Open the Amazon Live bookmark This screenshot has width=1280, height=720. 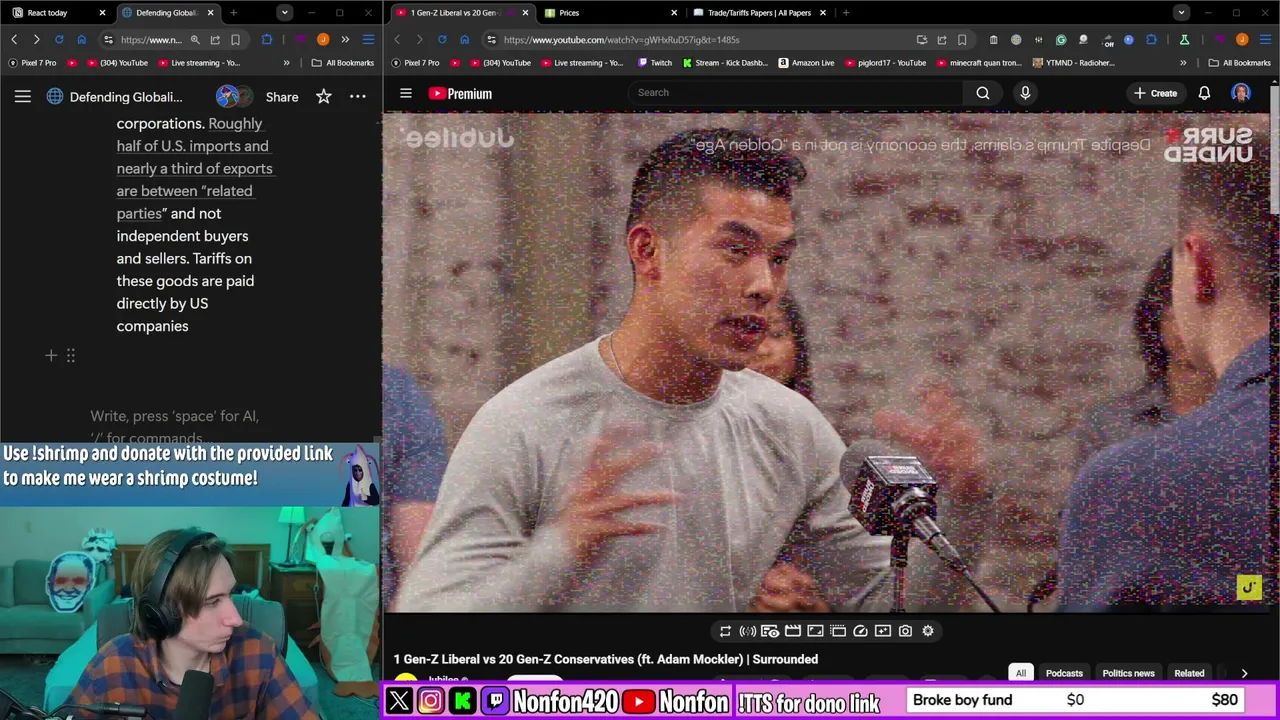805,62
